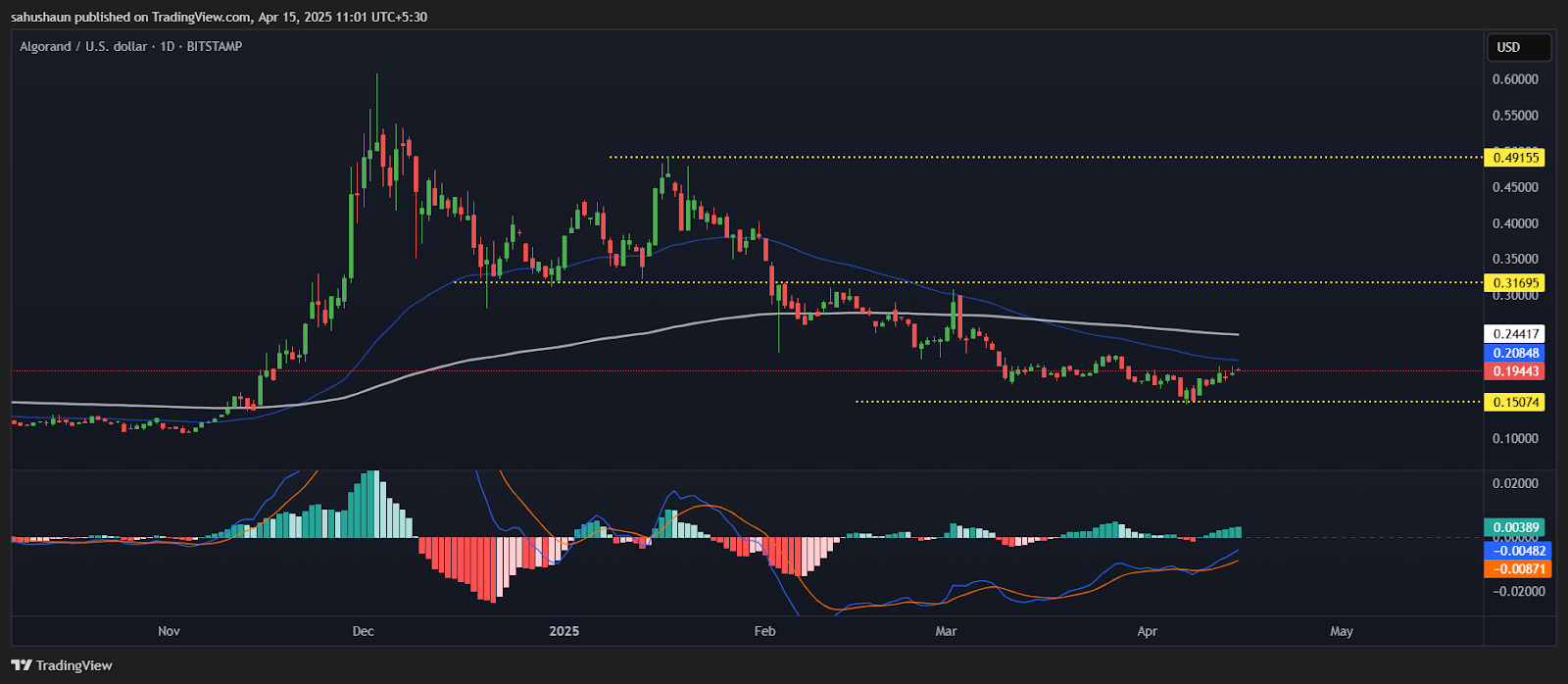Click the TradingView logo icon
Screen dimensions: 1568x684
tap(22, 665)
